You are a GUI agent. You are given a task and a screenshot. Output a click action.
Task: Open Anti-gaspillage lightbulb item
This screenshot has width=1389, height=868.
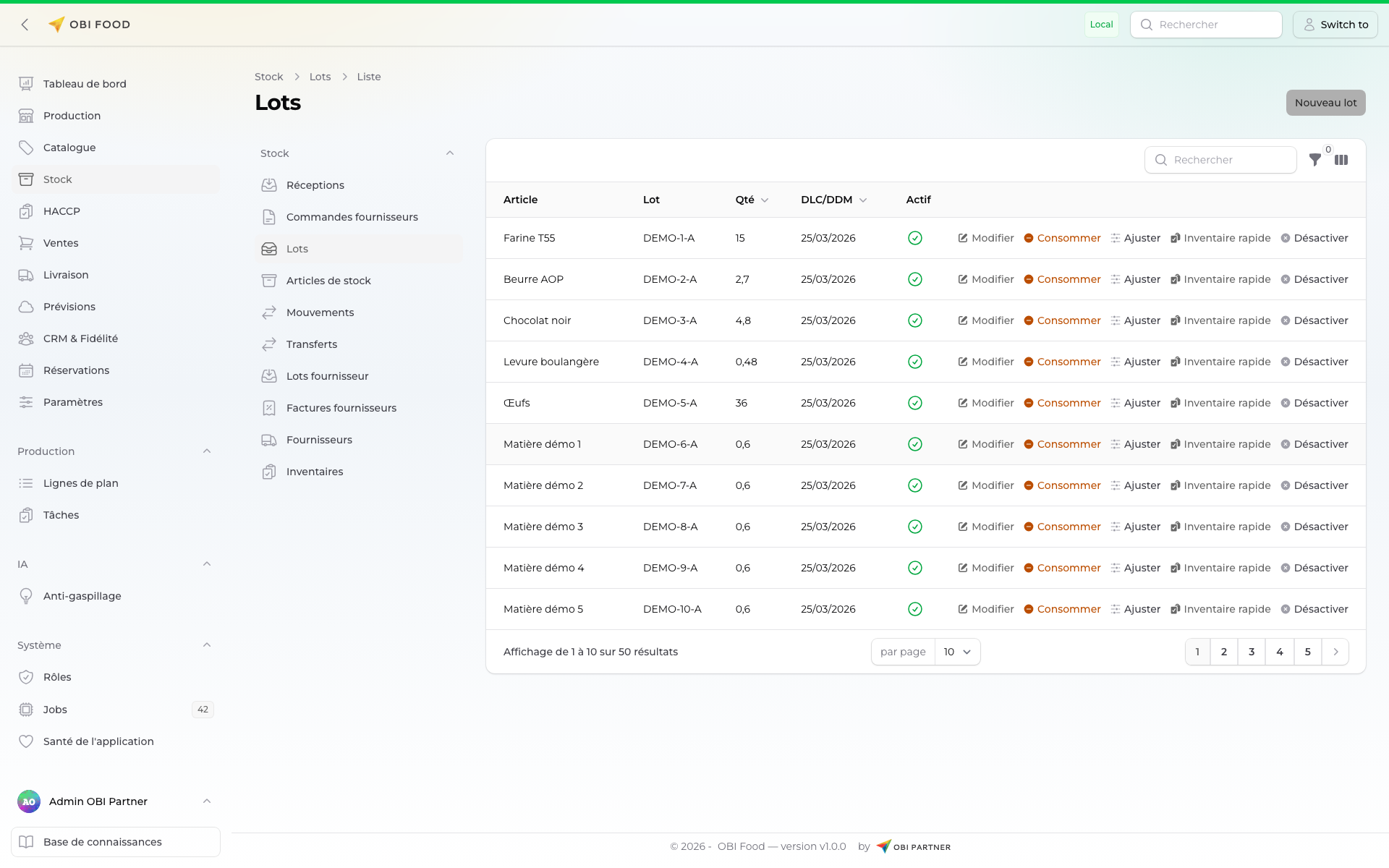point(82,596)
